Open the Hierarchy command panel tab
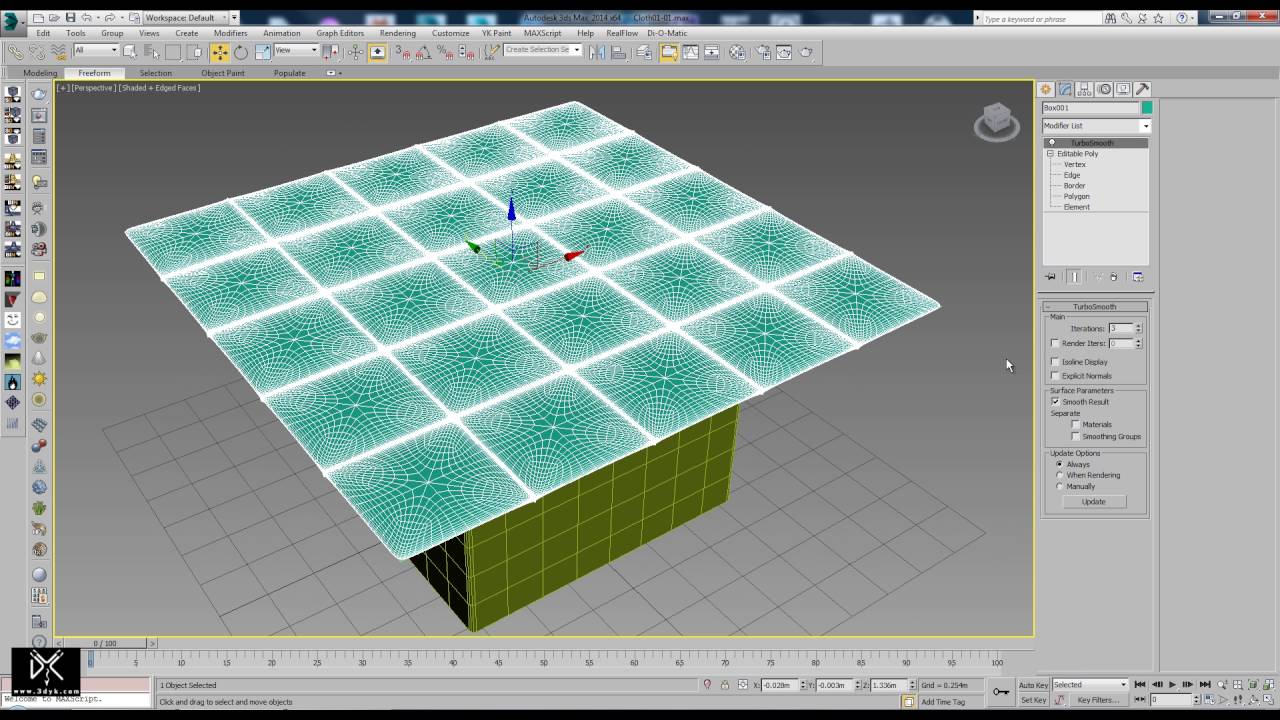 click(1084, 89)
